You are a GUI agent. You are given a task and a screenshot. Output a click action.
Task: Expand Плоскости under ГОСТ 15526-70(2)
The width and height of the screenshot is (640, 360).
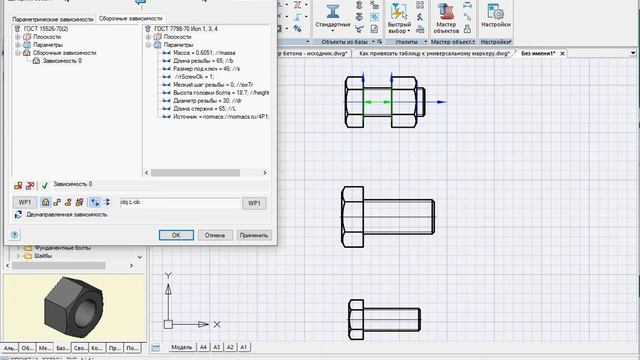click(x=18, y=37)
